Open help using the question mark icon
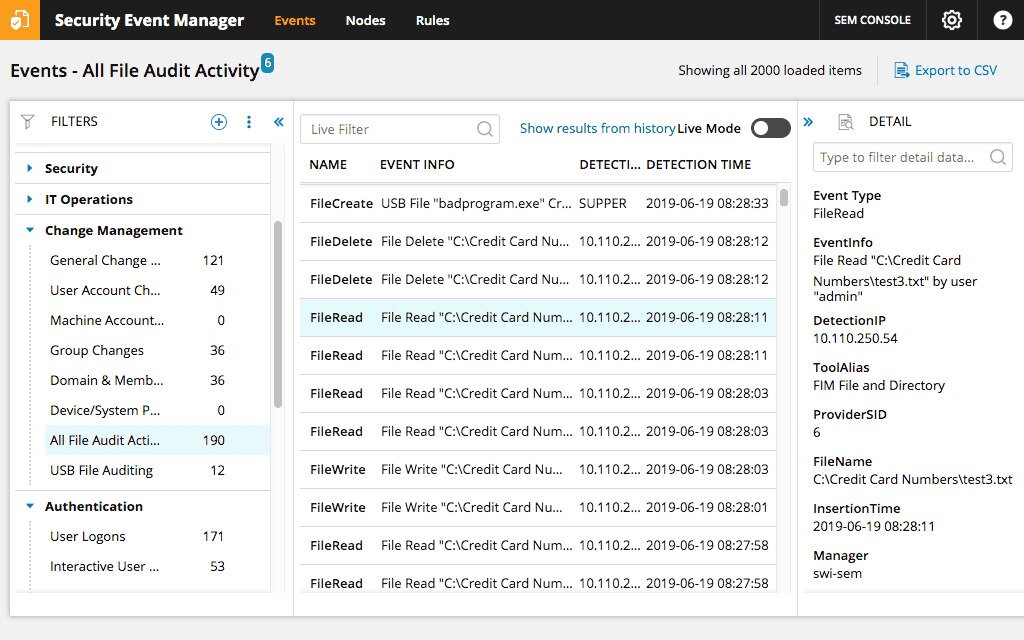Screen dimensions: 1024x640 click(1001, 20)
